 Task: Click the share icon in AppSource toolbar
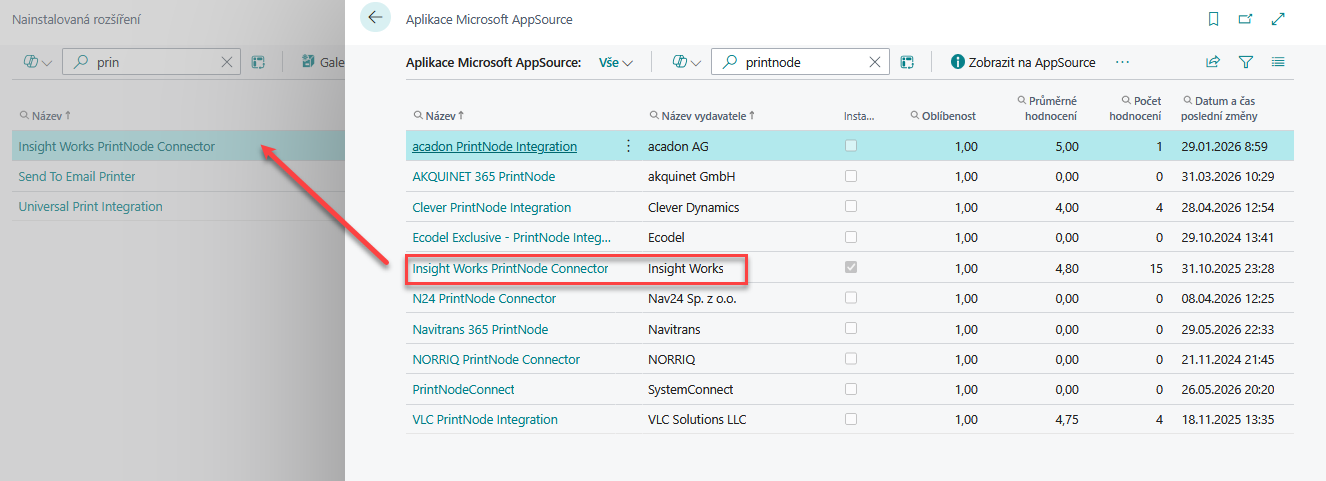pyautogui.click(x=1213, y=62)
